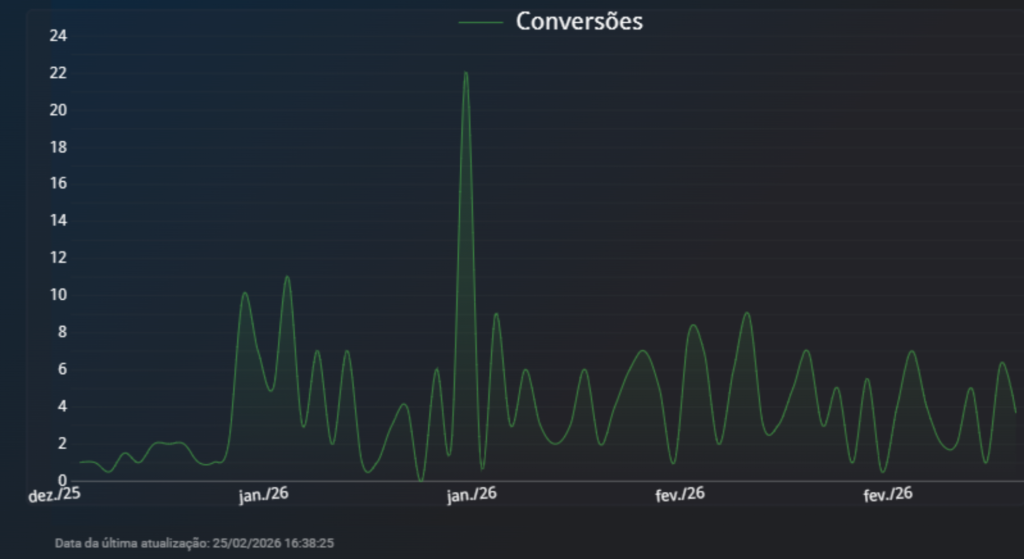Select the peak reaching 11 conversions
This screenshot has height=559, width=1024.
pos(287,277)
